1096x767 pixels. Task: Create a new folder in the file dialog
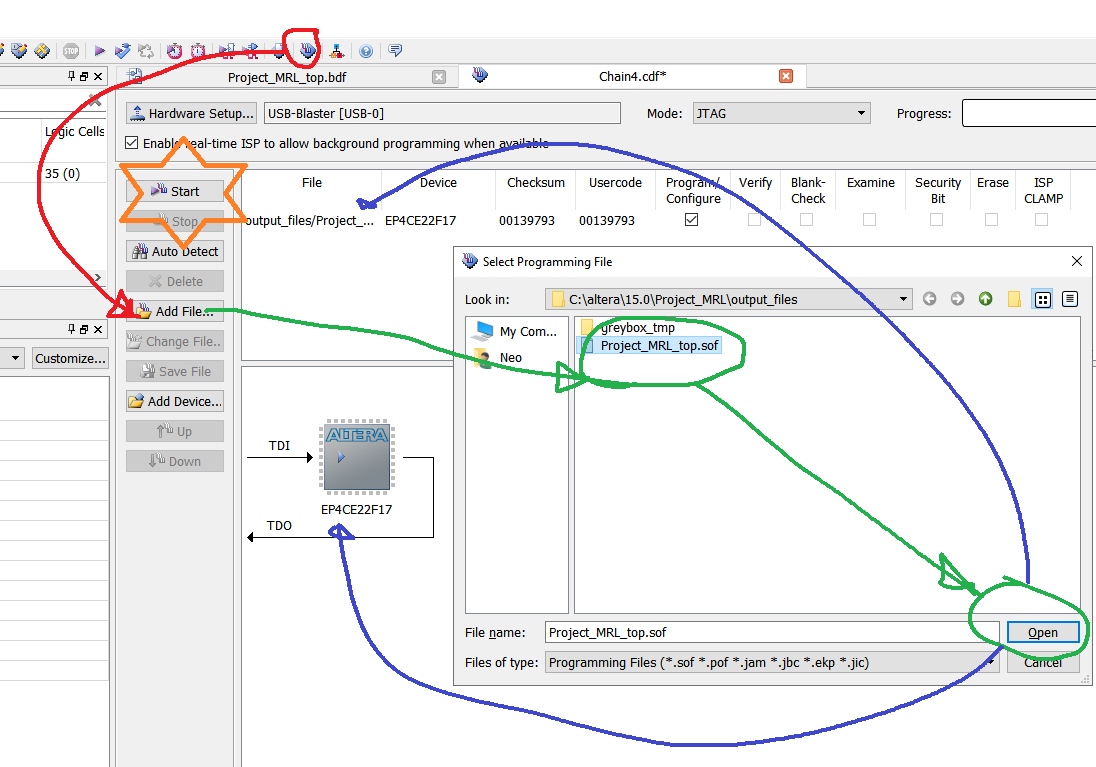[x=1014, y=299]
